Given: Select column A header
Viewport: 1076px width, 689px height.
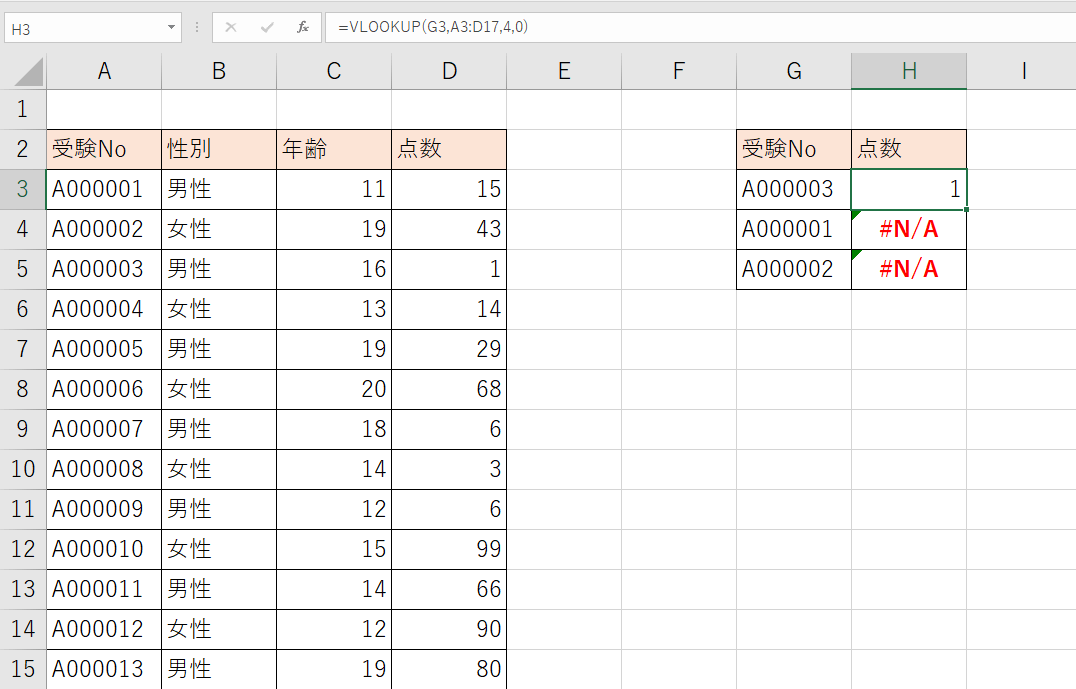Looking at the screenshot, I should click(x=104, y=71).
